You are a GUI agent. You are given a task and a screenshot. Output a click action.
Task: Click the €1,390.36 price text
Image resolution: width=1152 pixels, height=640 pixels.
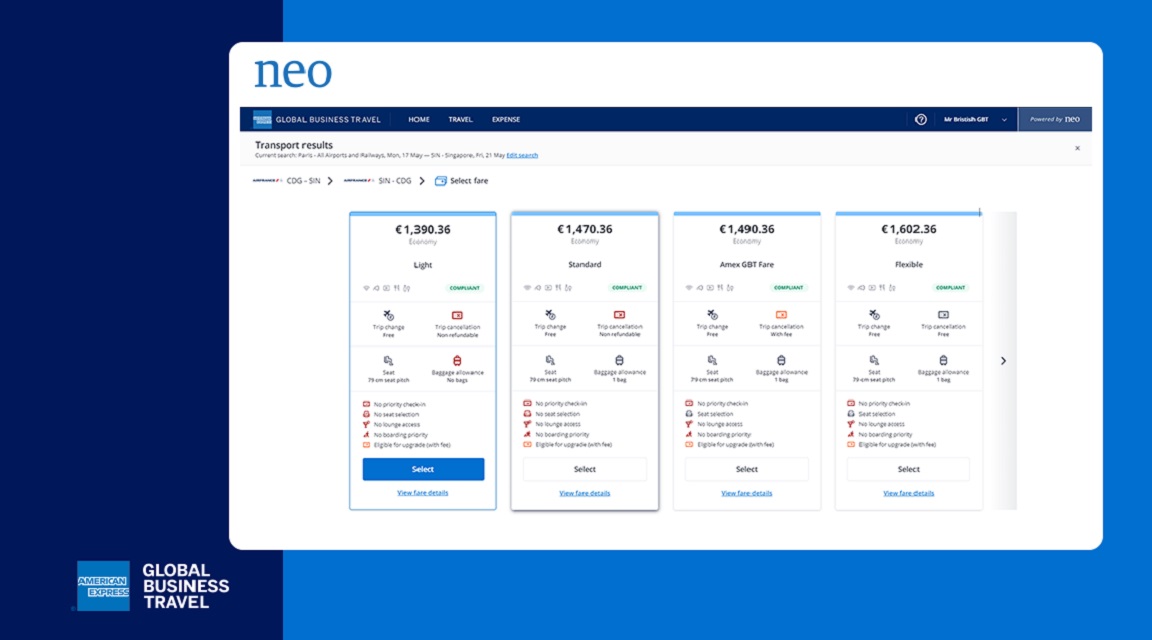(422, 229)
